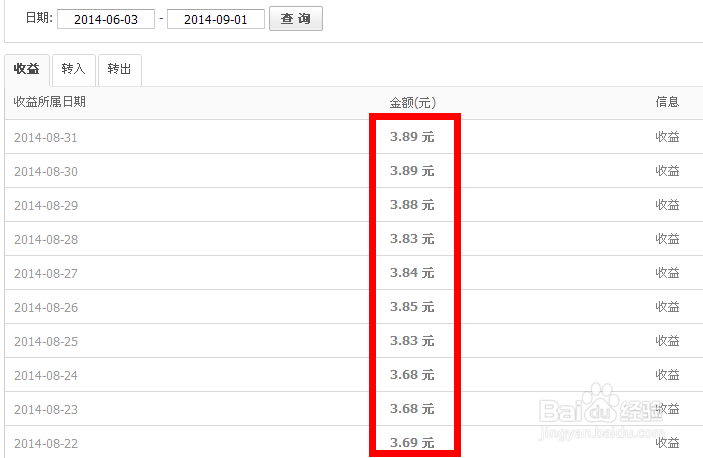Screen dimensions: 703x458
Task: Select the date 2014-08-28
Action: pos(46,240)
